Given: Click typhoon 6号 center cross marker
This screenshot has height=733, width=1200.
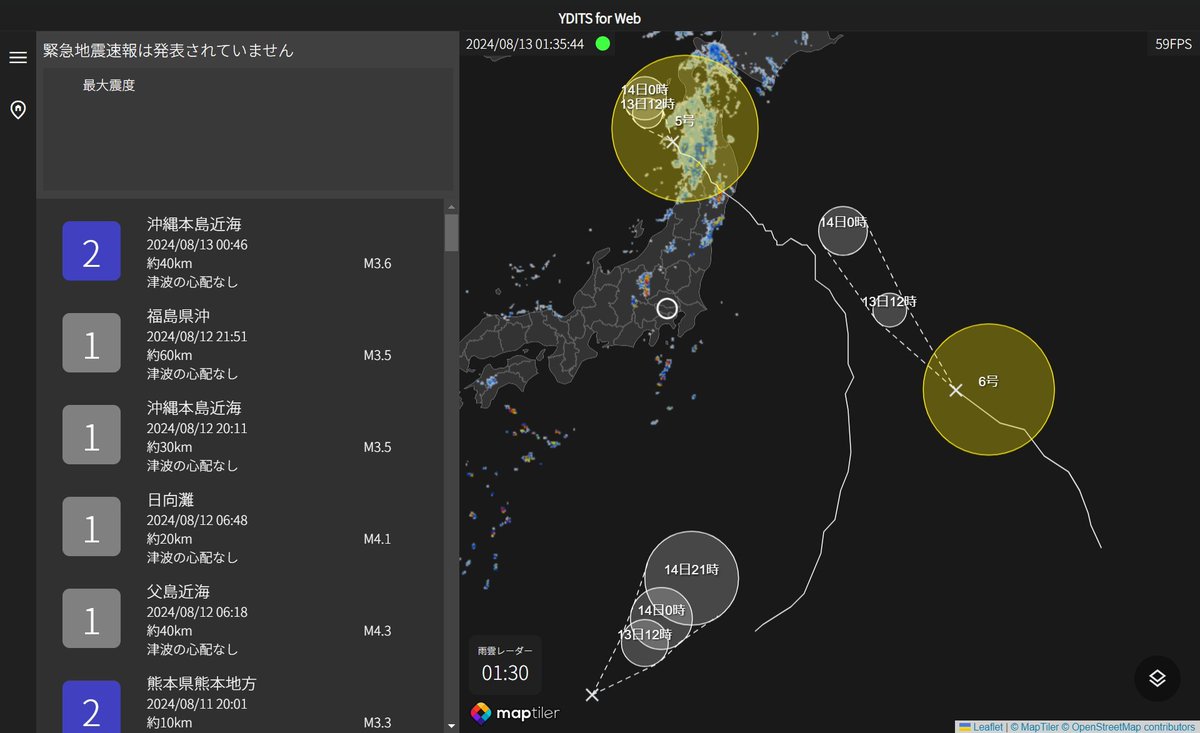Looking at the screenshot, I should 956,390.
